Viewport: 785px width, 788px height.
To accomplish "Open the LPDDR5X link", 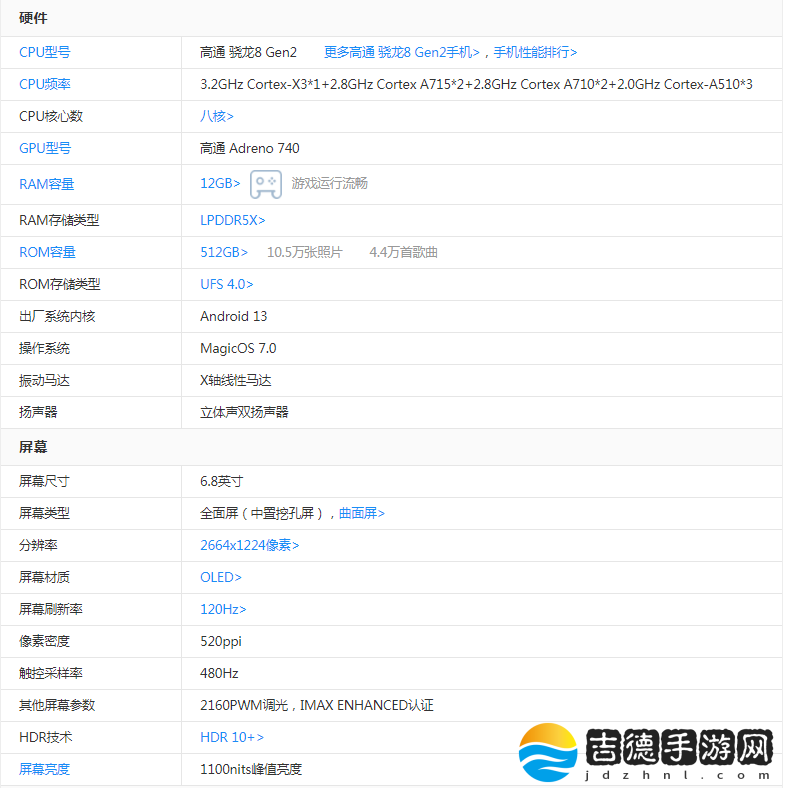I will (x=233, y=220).
